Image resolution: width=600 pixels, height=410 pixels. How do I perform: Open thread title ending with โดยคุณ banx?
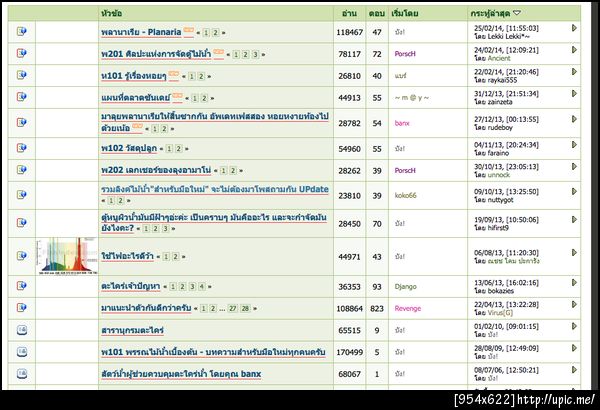(181, 374)
